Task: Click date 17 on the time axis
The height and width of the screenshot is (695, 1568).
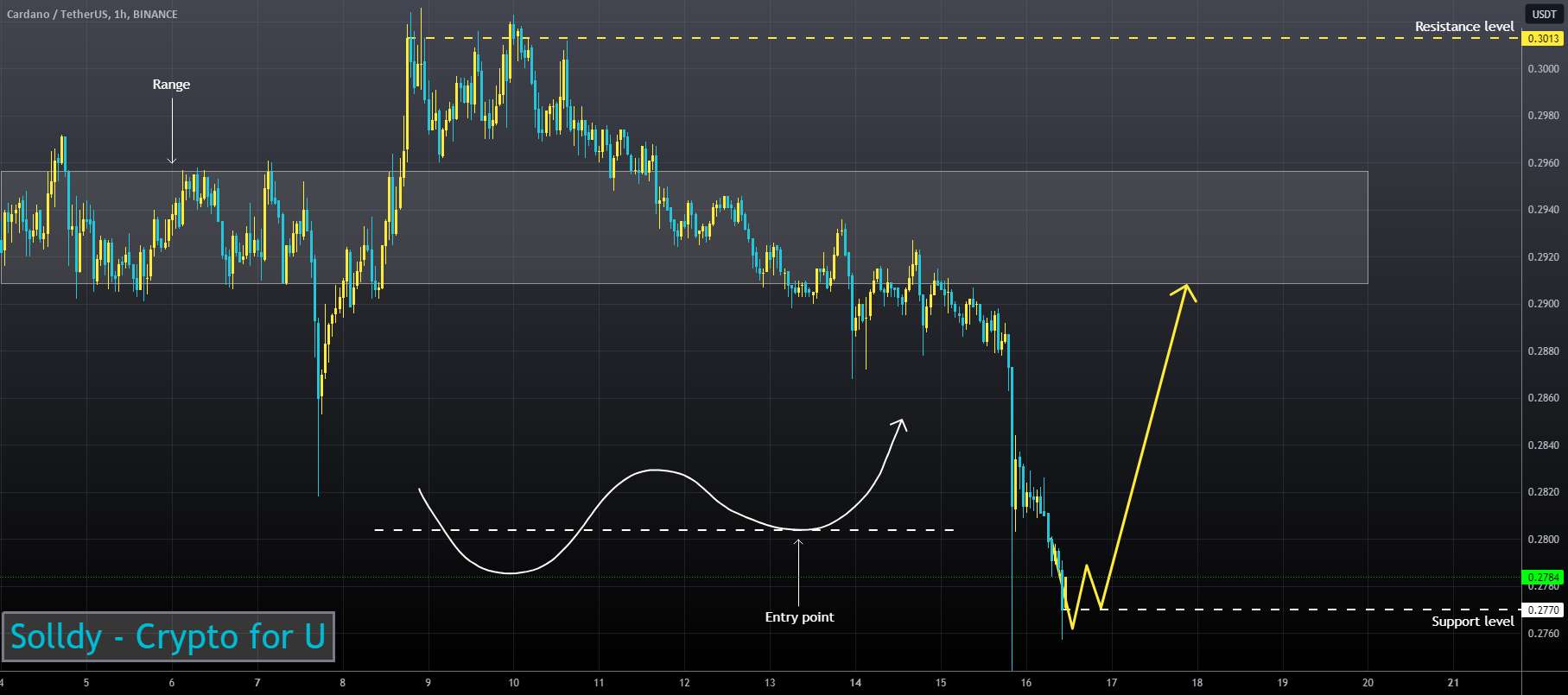Action: 1111,683
